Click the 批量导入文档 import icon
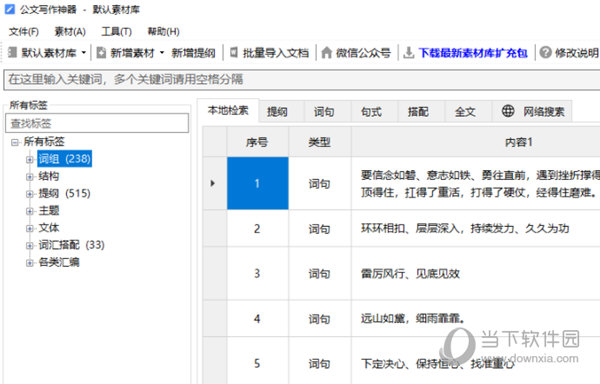 [x=234, y=52]
